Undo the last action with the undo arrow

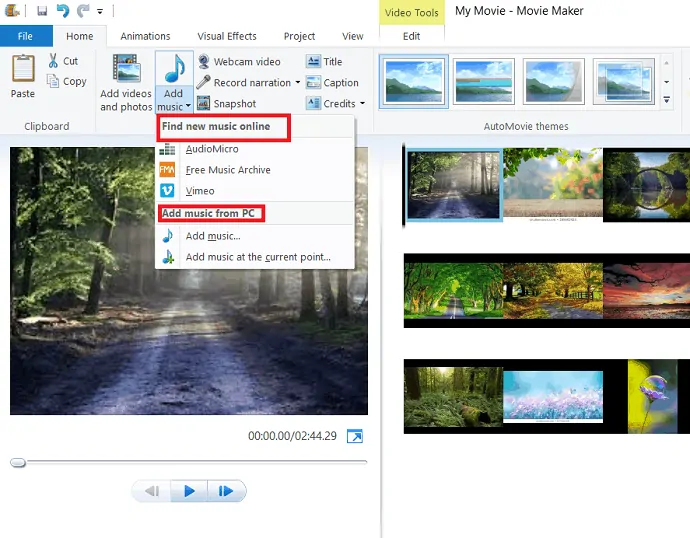point(62,11)
